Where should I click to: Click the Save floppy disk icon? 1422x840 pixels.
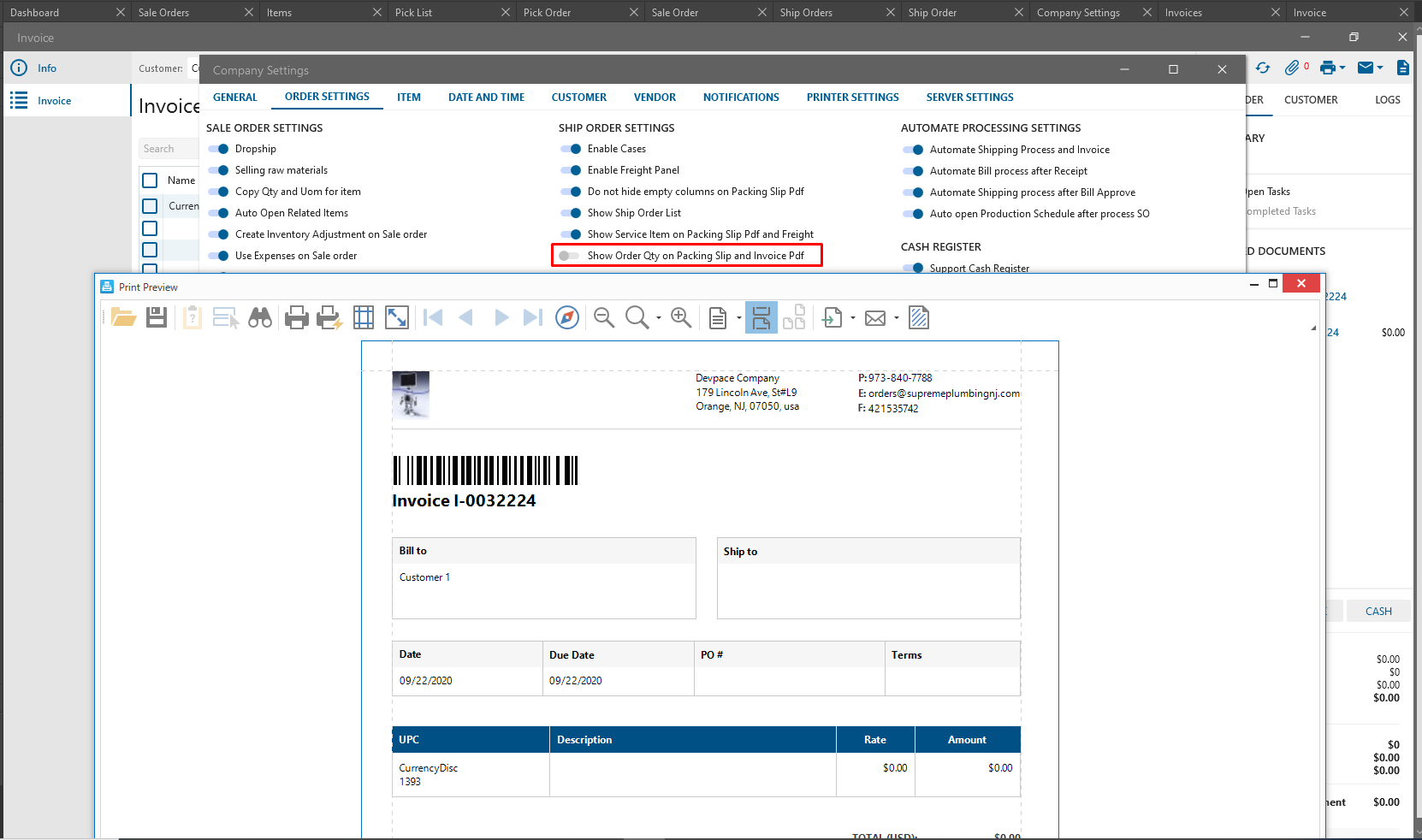click(x=157, y=318)
